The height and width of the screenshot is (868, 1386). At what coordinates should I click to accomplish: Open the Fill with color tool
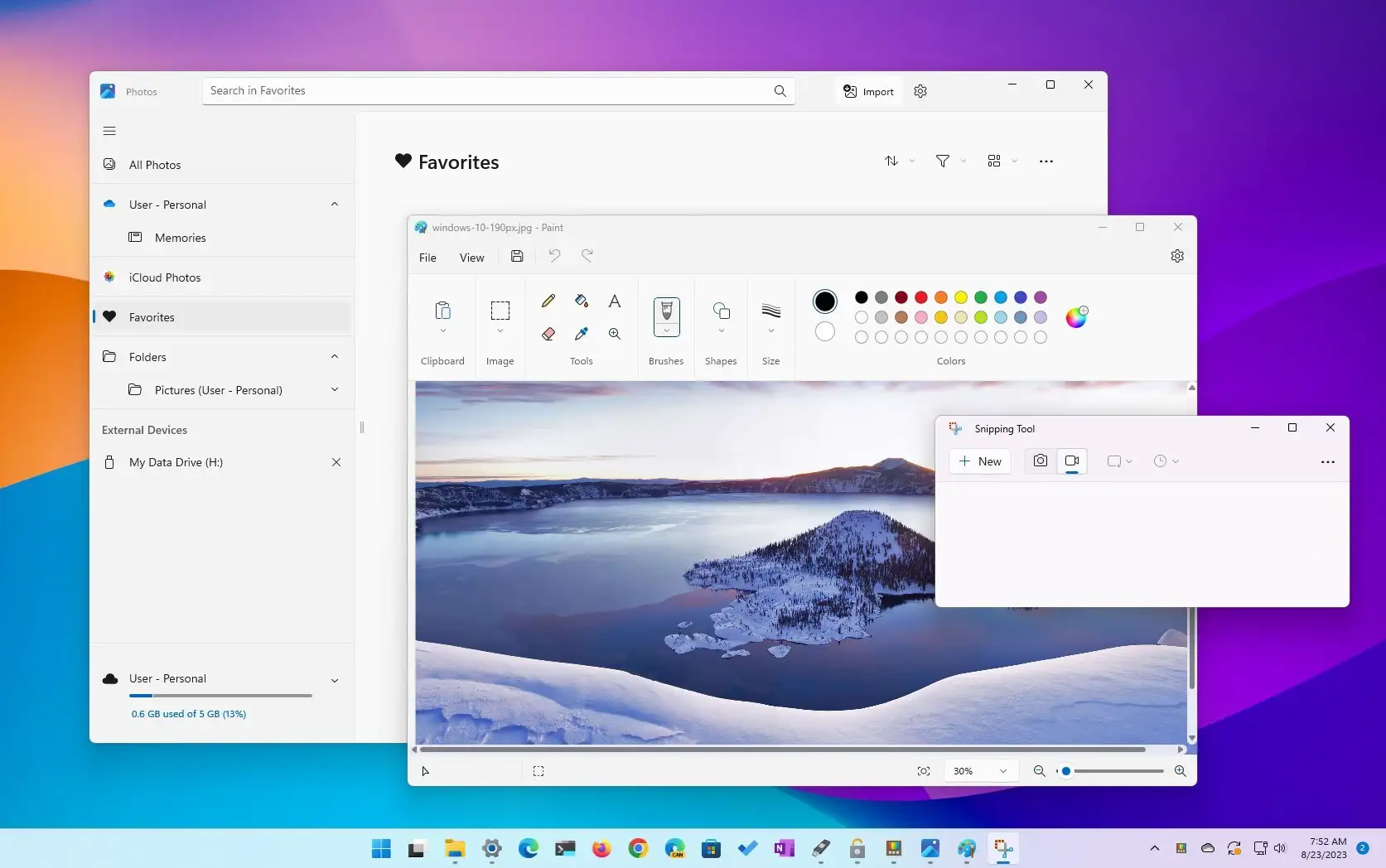(x=581, y=301)
